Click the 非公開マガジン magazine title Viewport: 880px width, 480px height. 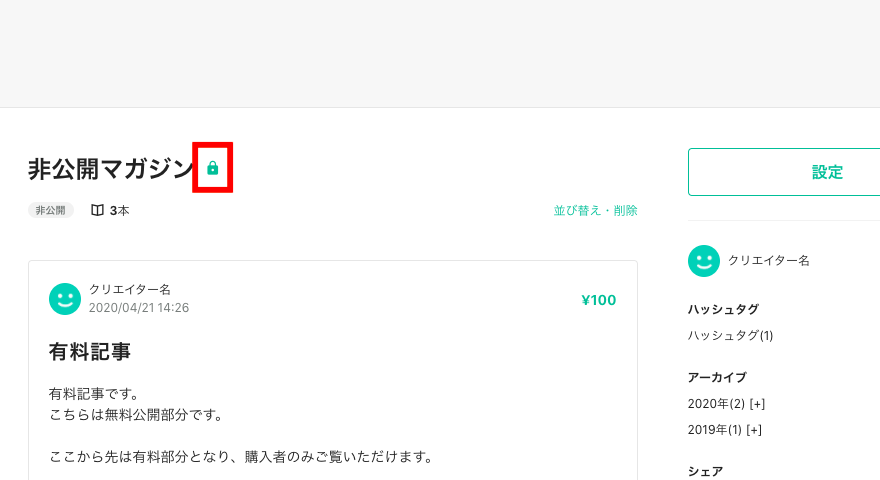tap(111, 168)
